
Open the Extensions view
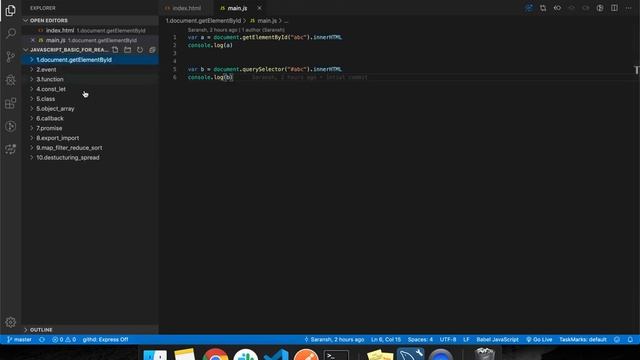click(x=11, y=103)
